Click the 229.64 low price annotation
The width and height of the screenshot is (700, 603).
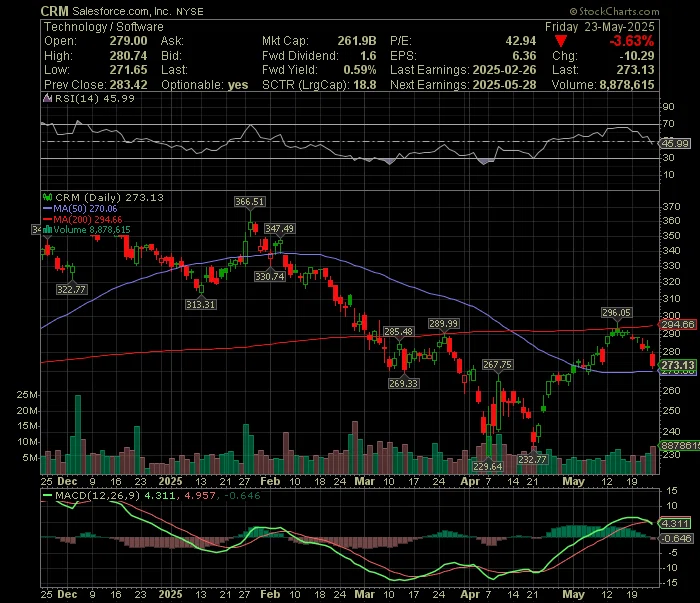tap(488, 466)
